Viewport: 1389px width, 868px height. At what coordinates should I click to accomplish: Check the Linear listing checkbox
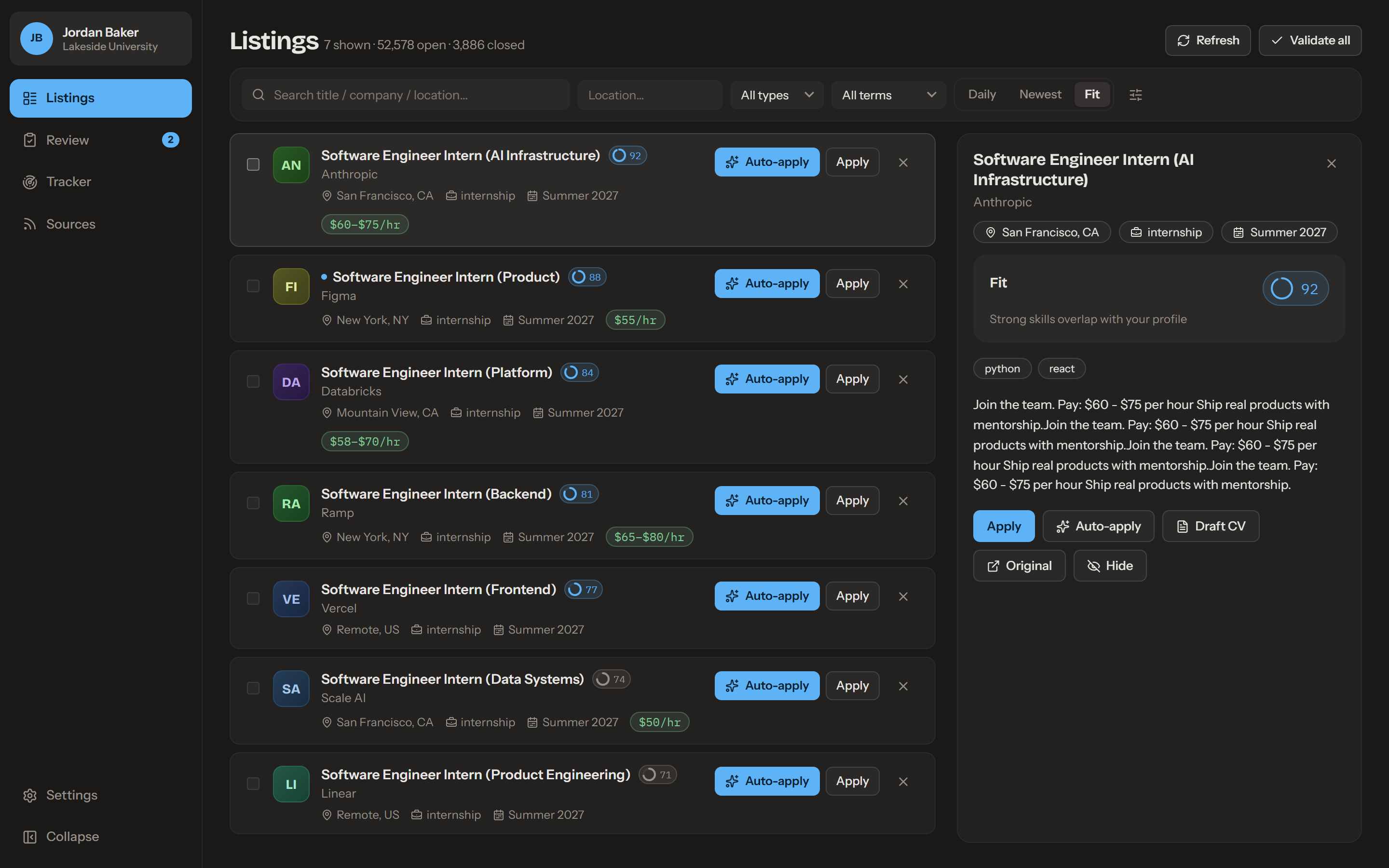253,784
